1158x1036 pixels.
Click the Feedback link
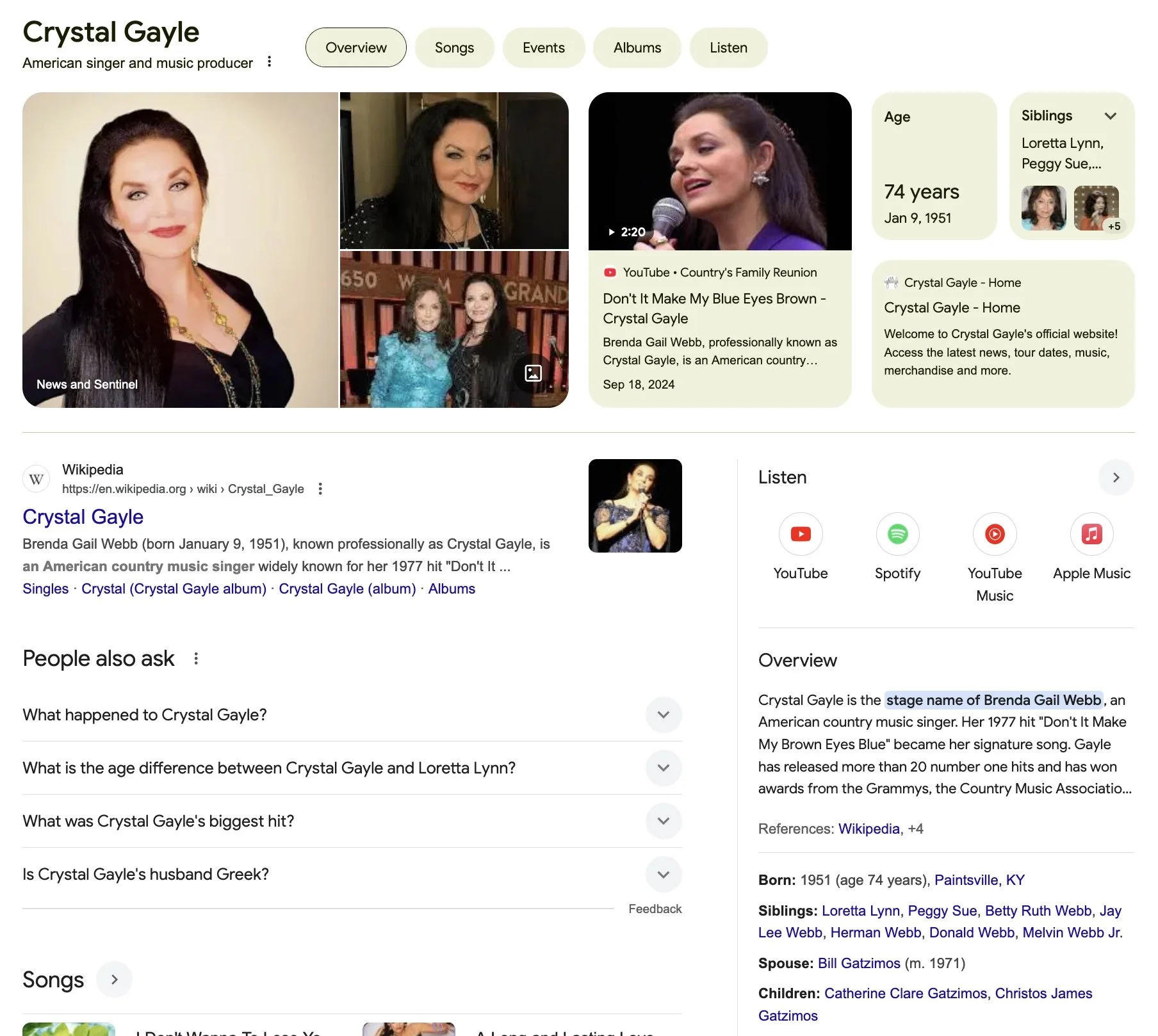(655, 909)
